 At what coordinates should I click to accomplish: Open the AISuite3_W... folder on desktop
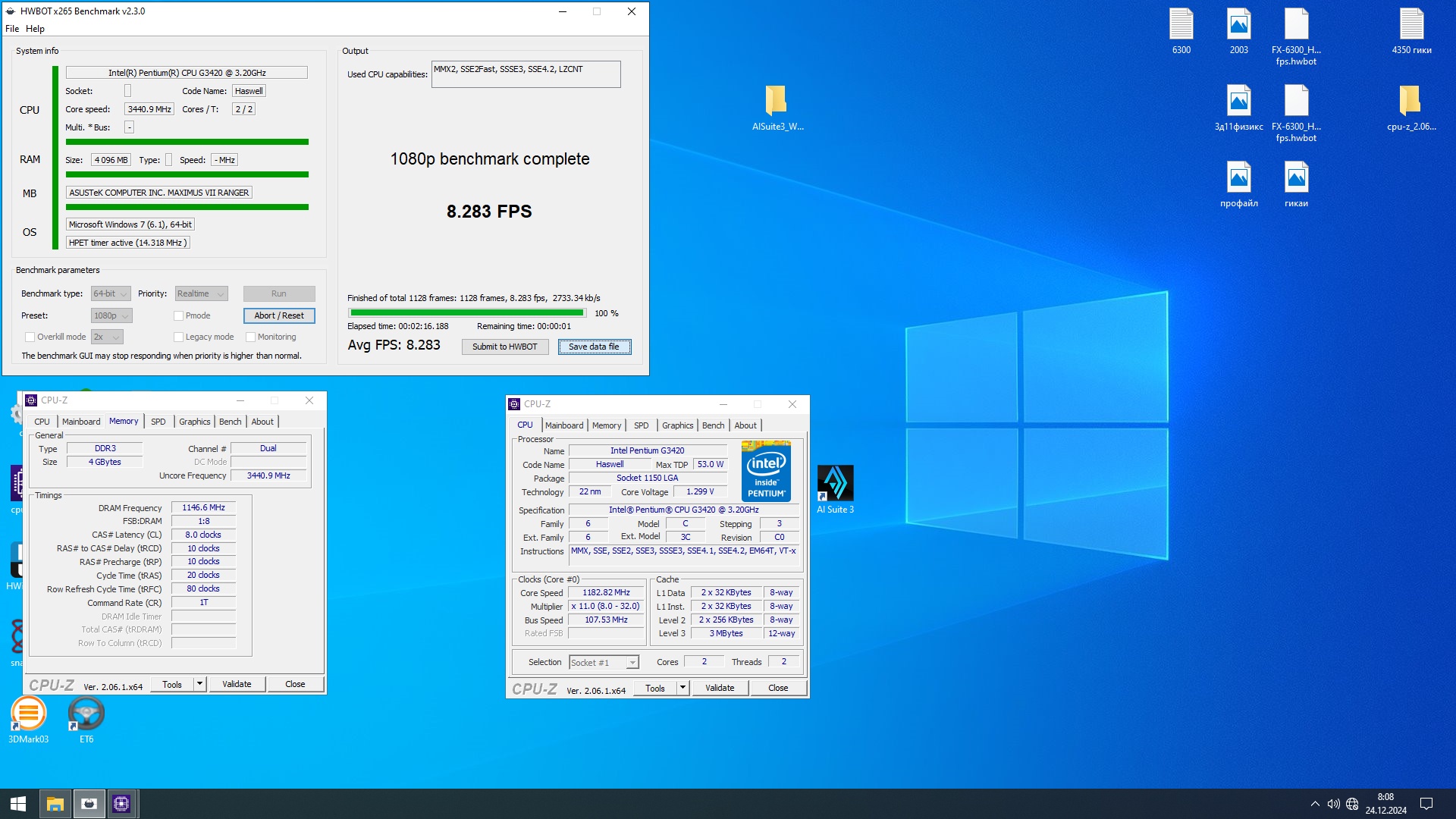coord(777,107)
